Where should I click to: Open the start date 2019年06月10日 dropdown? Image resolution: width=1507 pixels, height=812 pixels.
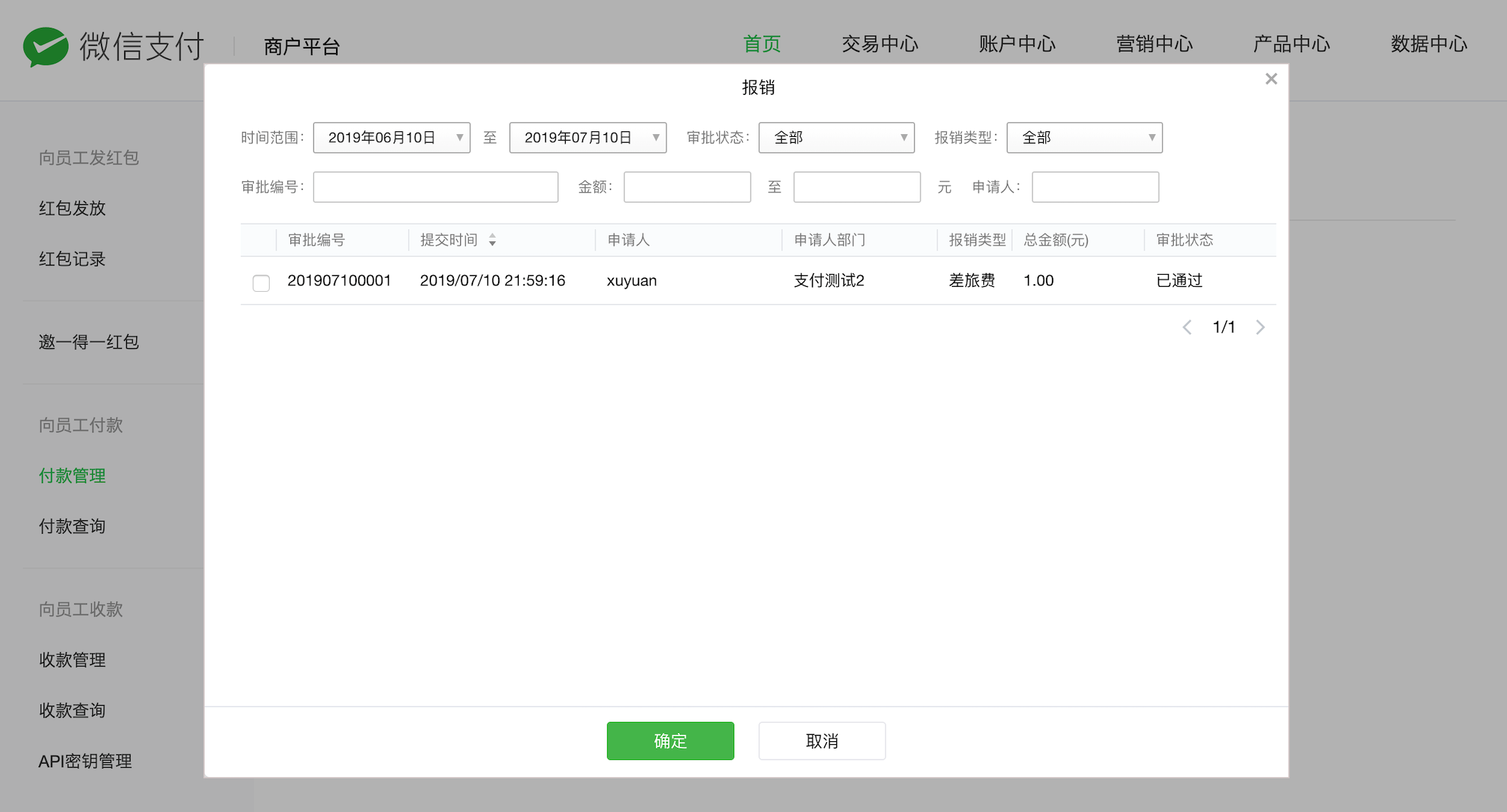392,138
